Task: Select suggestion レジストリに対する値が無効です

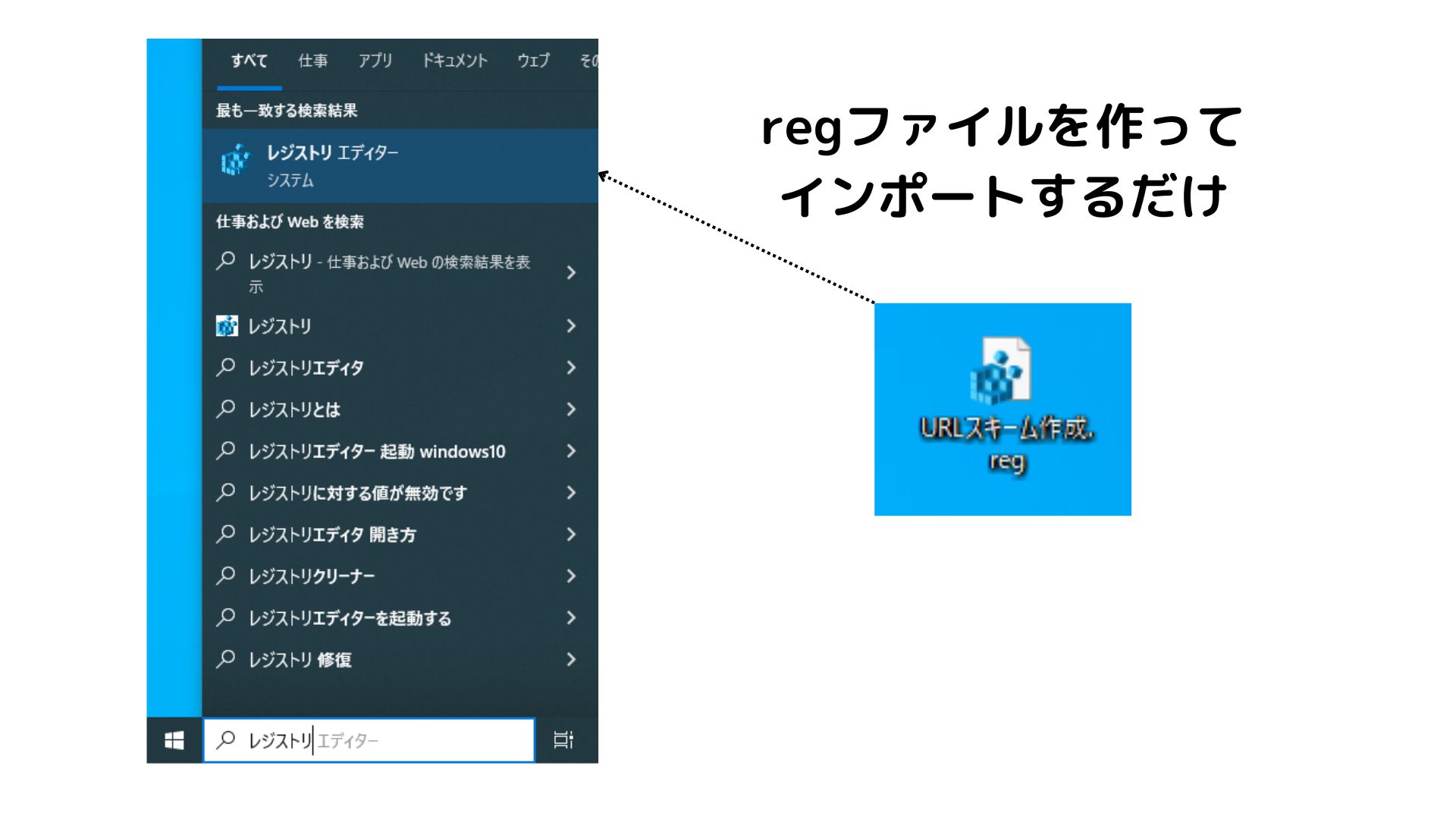Action: (358, 493)
